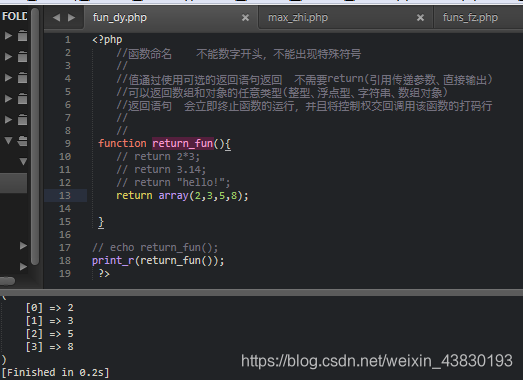
Task: Click output line '[3] => 8'
Action: coord(50,347)
